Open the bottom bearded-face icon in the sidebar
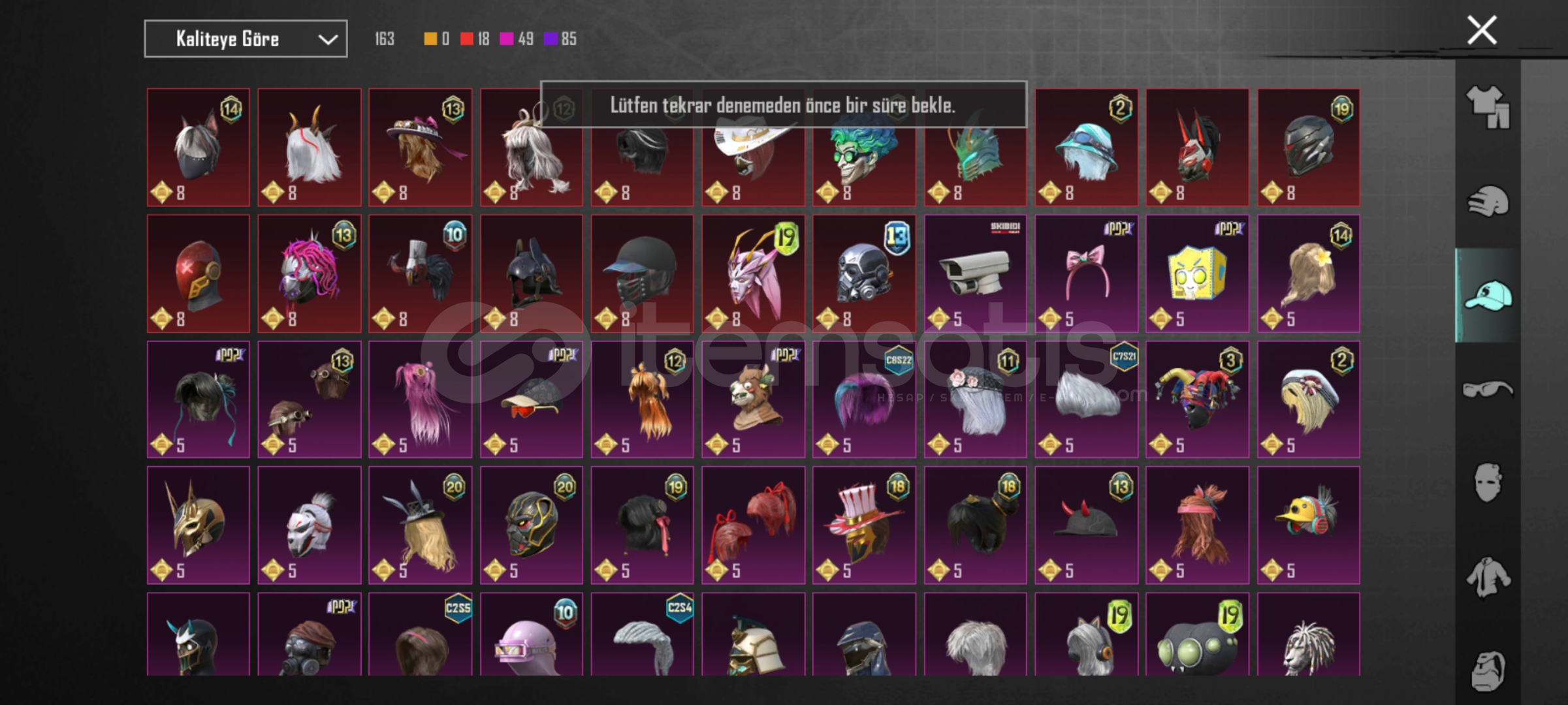 tap(1488, 671)
